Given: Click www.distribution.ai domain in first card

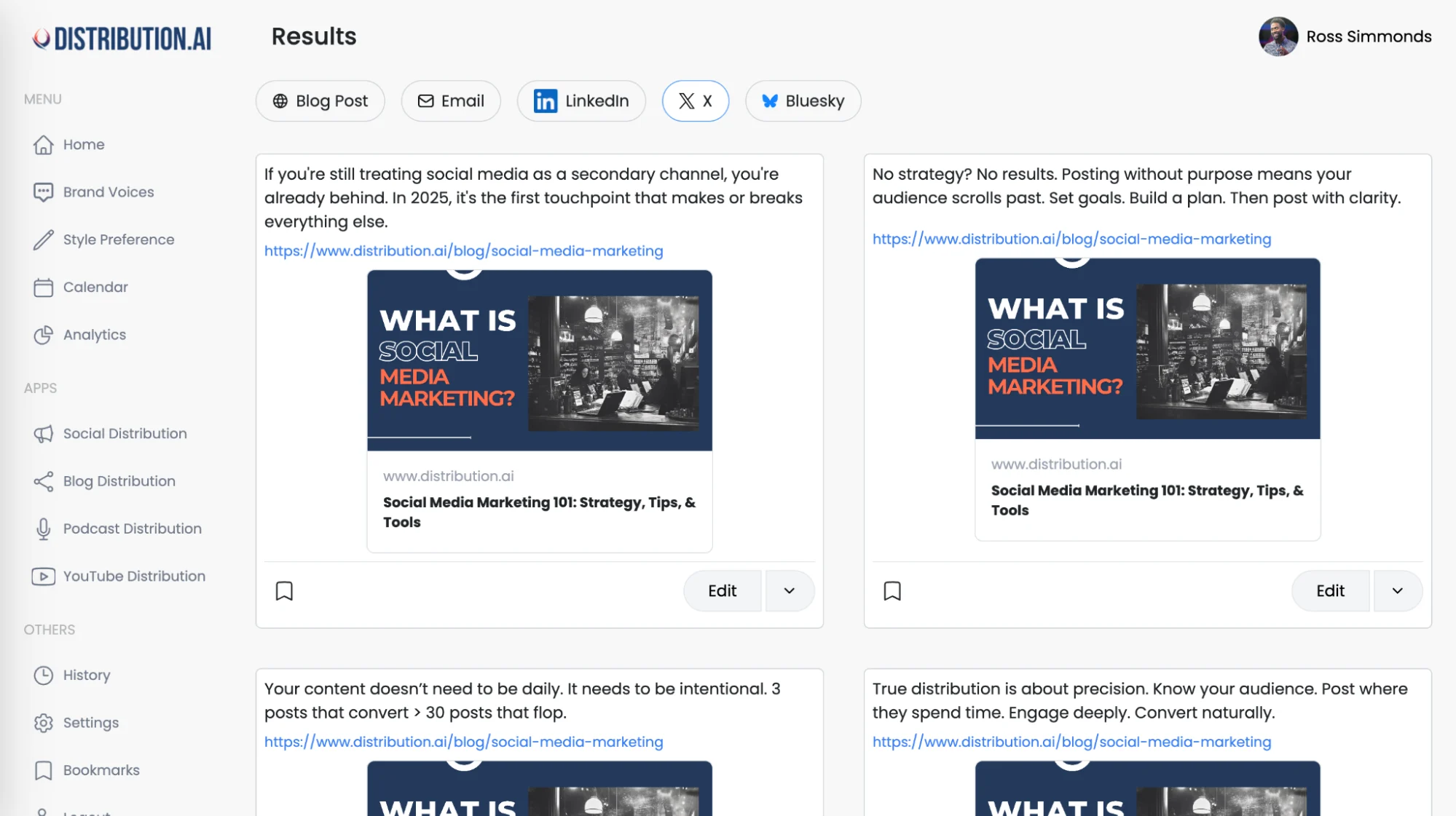Looking at the screenshot, I should click(x=449, y=476).
